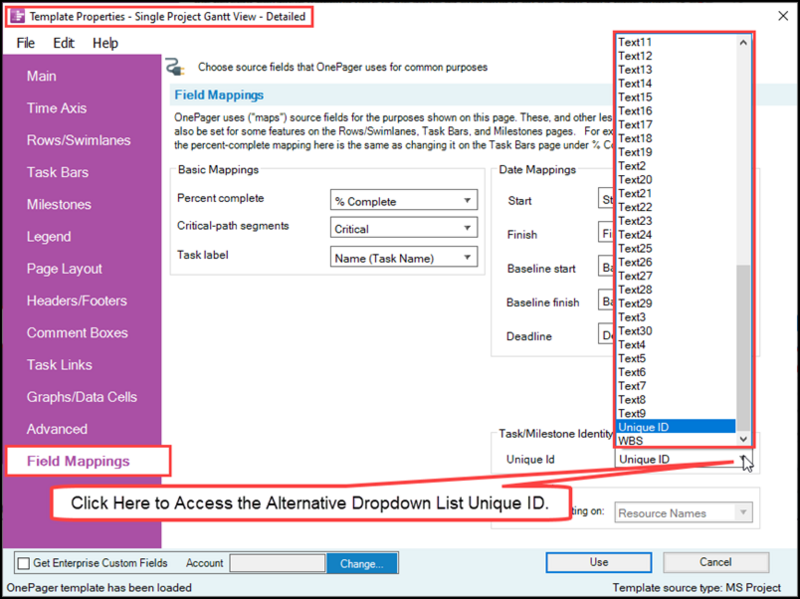This screenshot has width=800, height=599.
Task: Click the Account input field
Action: tap(278, 563)
